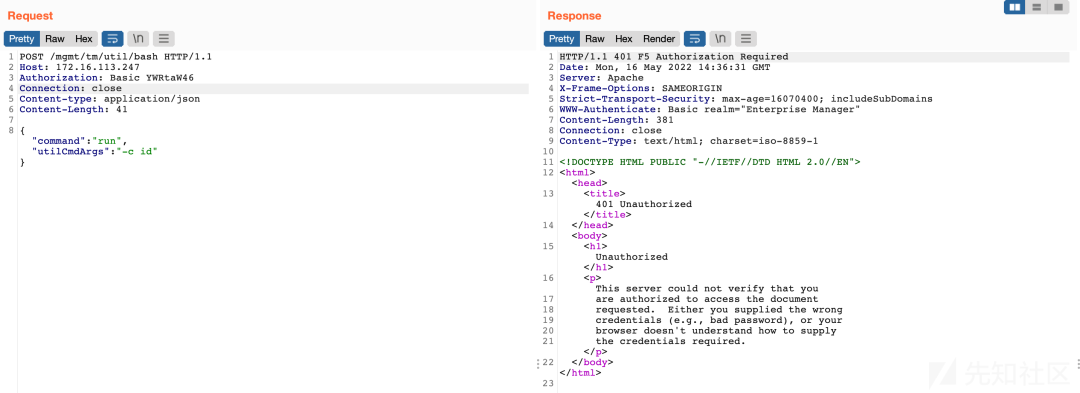Click the Content-Length: 381 response header

(616, 120)
